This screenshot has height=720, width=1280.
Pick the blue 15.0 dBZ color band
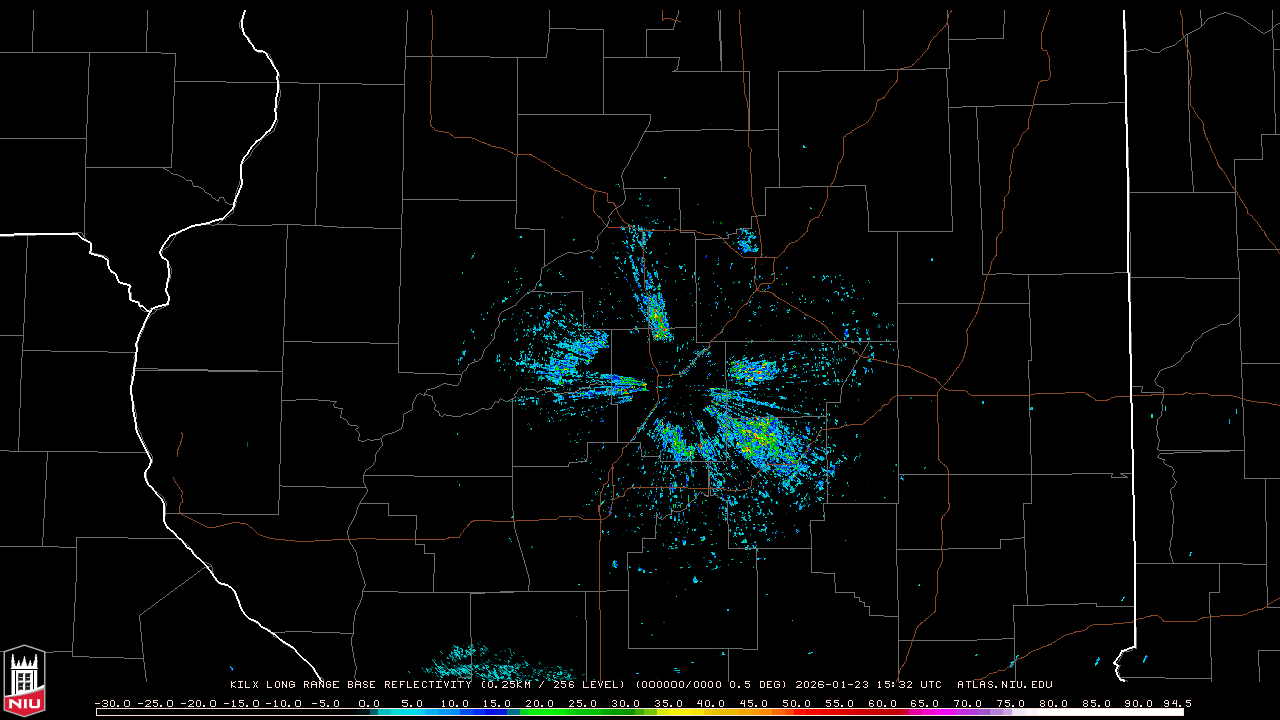click(x=498, y=712)
